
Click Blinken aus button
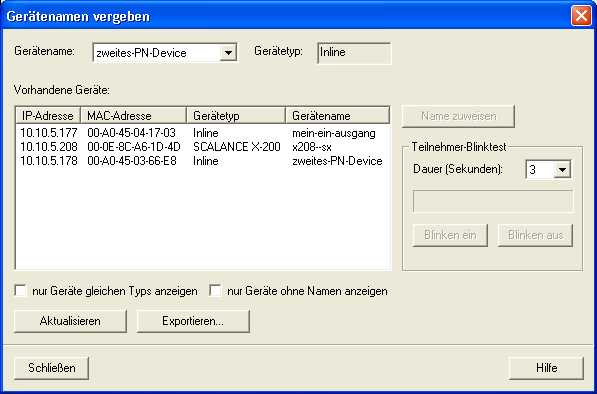pyautogui.click(x=535, y=235)
